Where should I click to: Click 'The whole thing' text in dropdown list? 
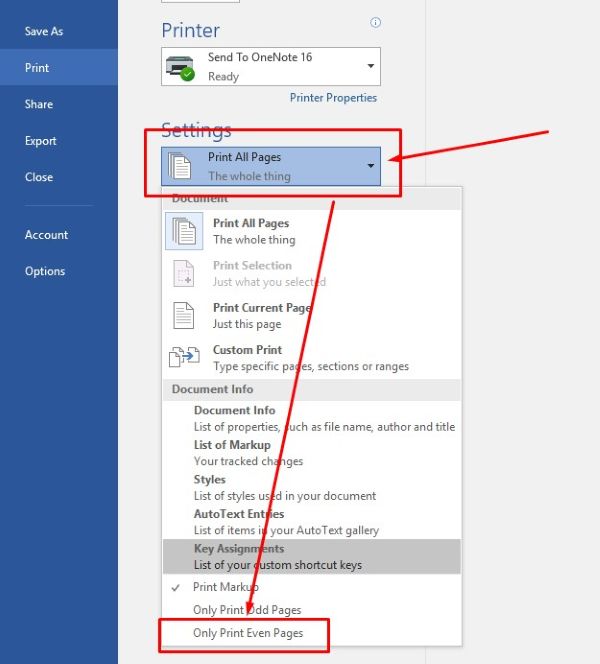pos(254,240)
